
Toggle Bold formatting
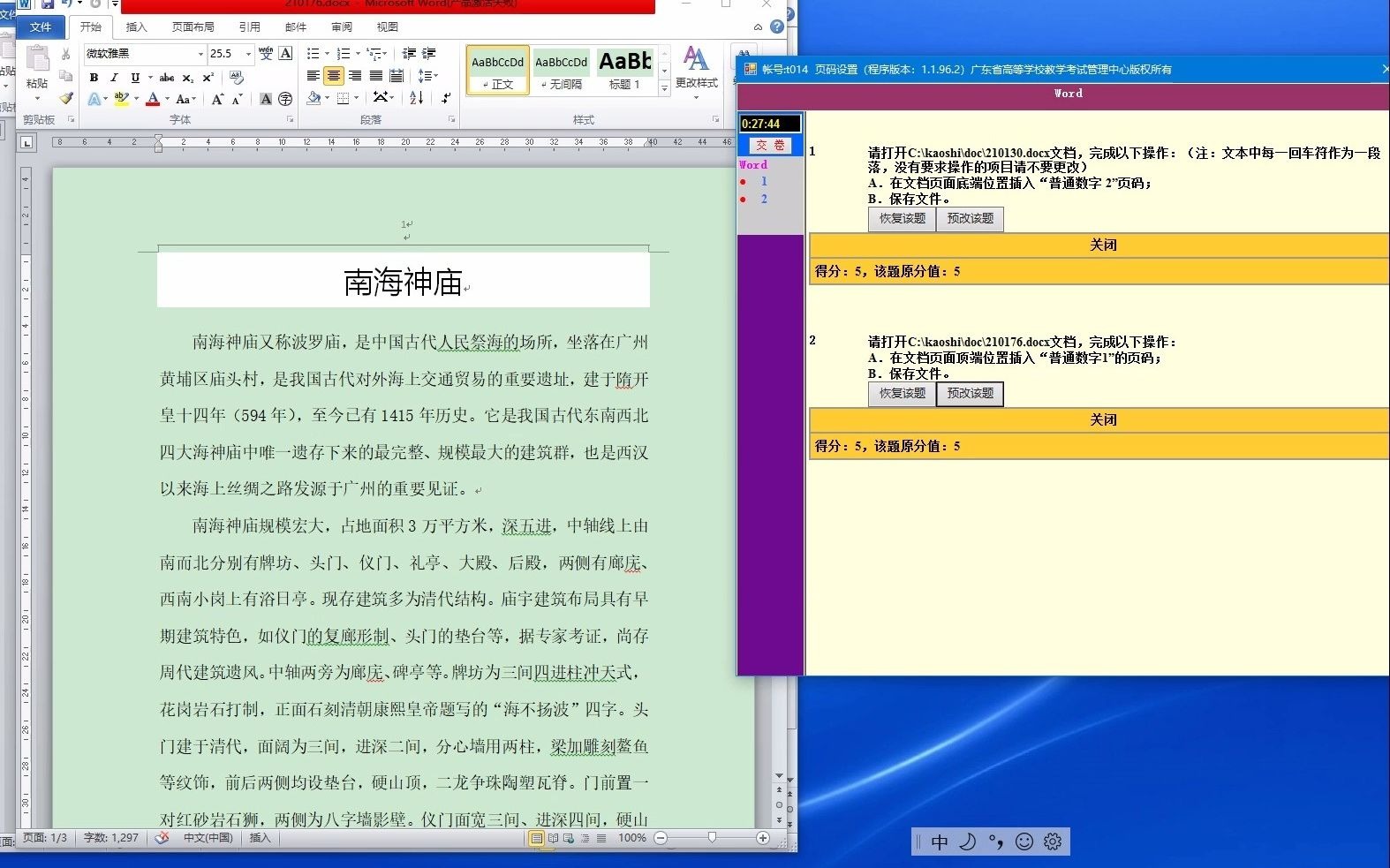click(x=94, y=78)
